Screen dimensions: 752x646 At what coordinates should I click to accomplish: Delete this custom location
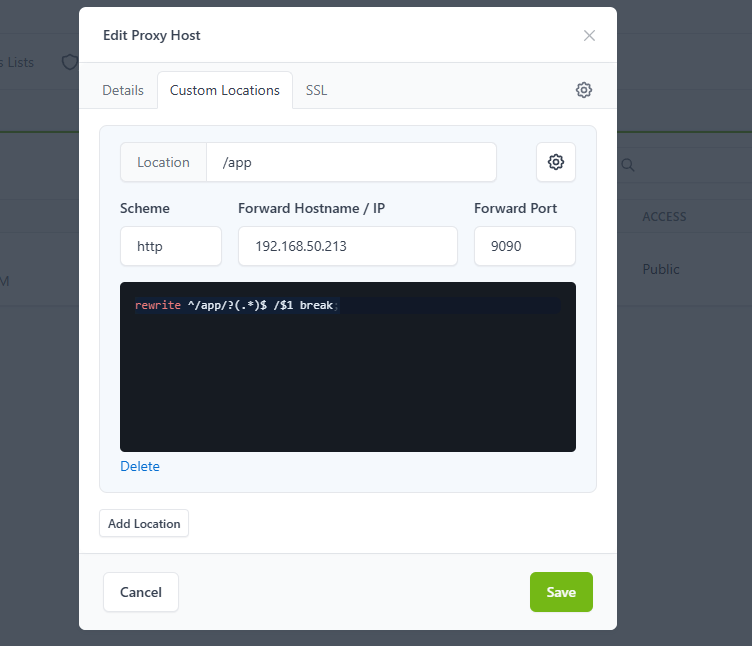coord(140,466)
